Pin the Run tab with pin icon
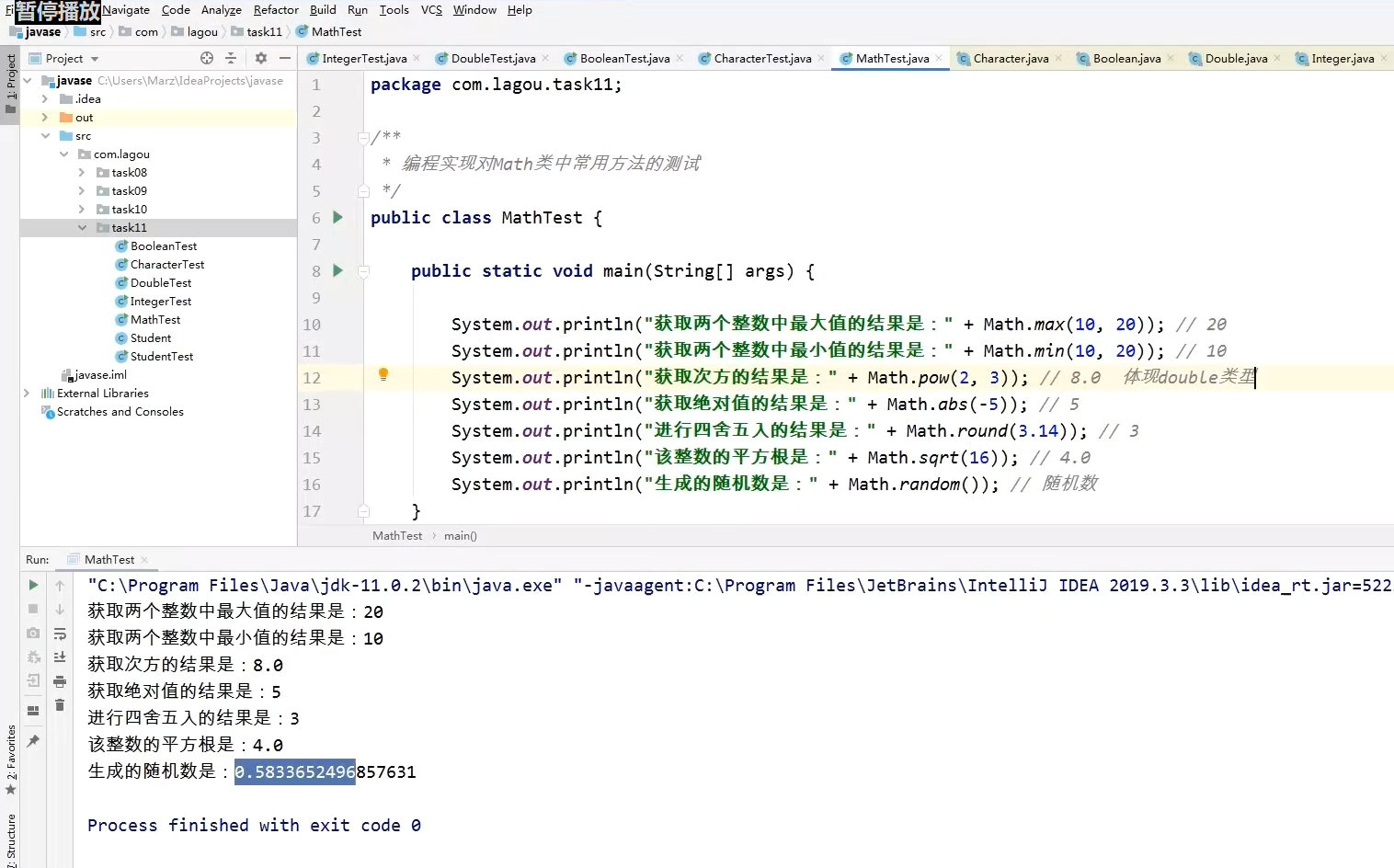 click(x=33, y=740)
